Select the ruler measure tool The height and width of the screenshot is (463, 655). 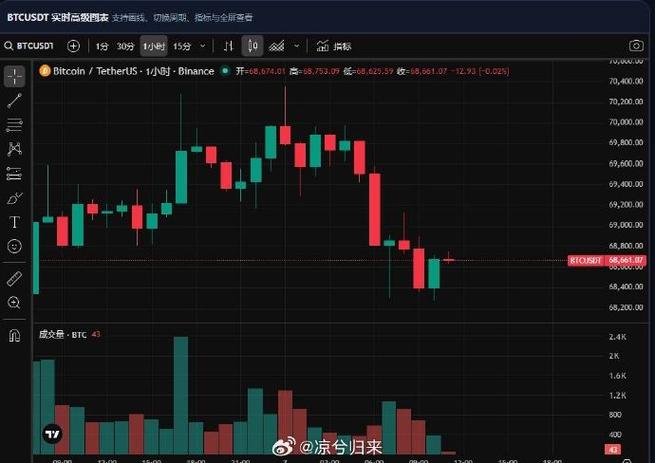(15, 278)
